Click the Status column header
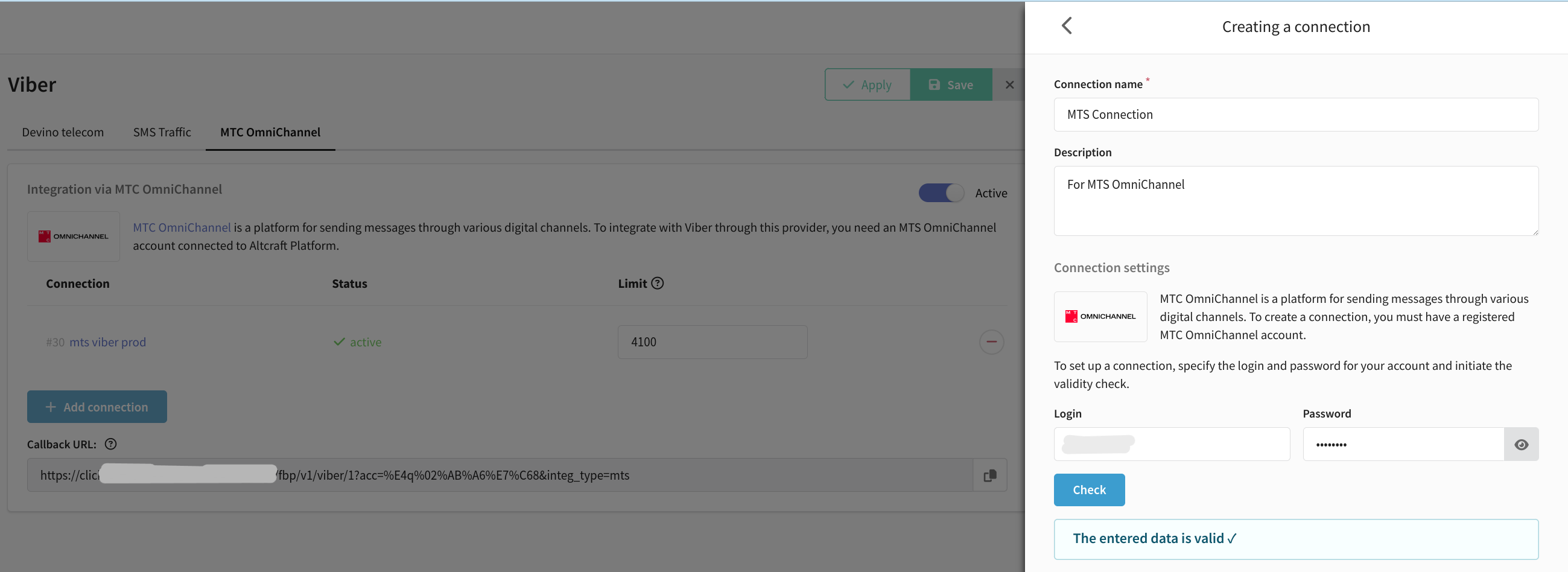The image size is (1568, 572). 349,283
